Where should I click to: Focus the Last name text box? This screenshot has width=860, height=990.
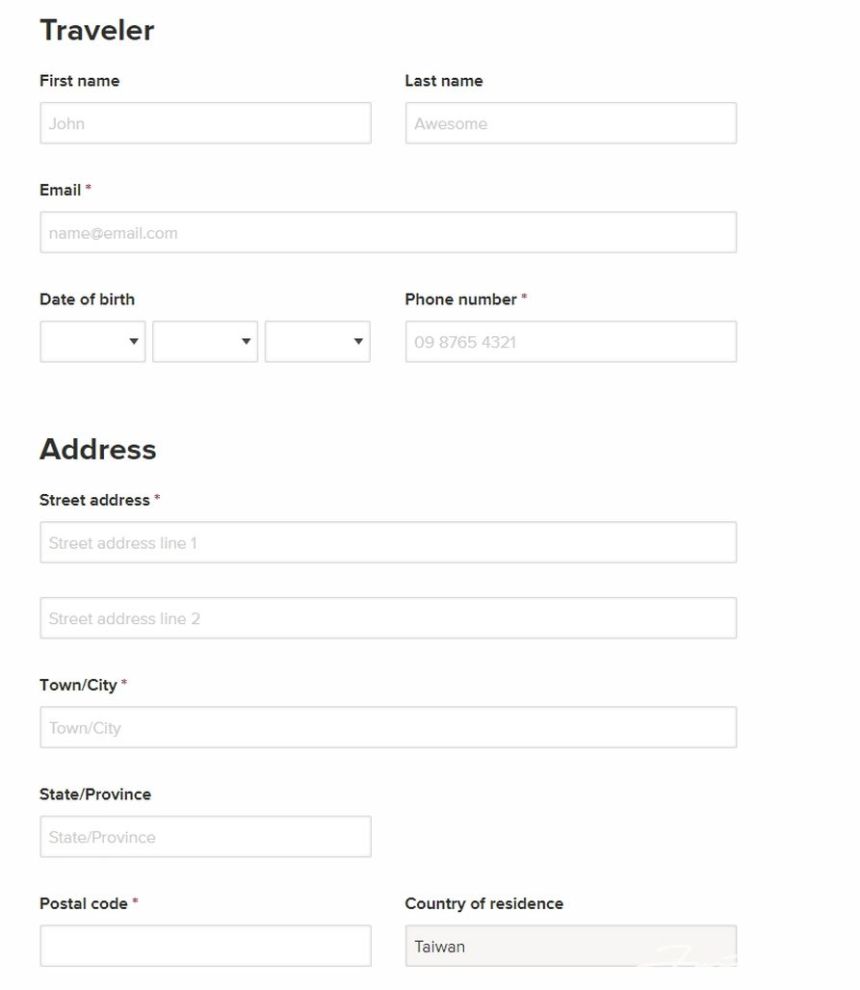coord(570,123)
